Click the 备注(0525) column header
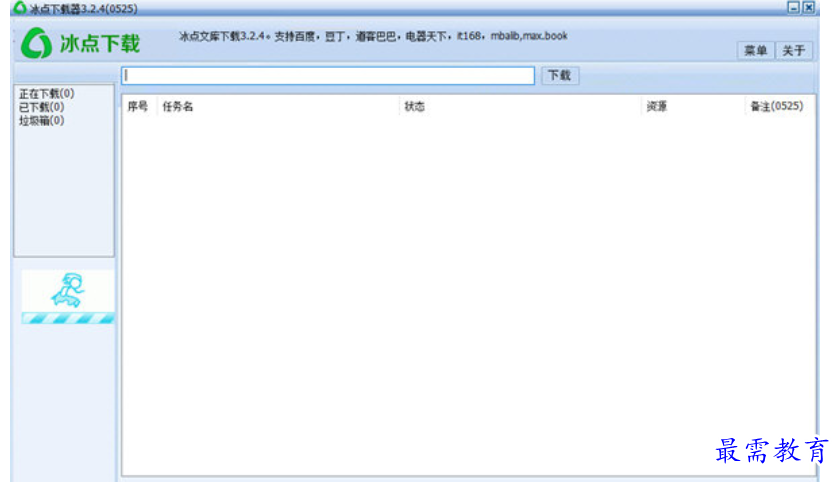The width and height of the screenshot is (837, 482). click(777, 106)
